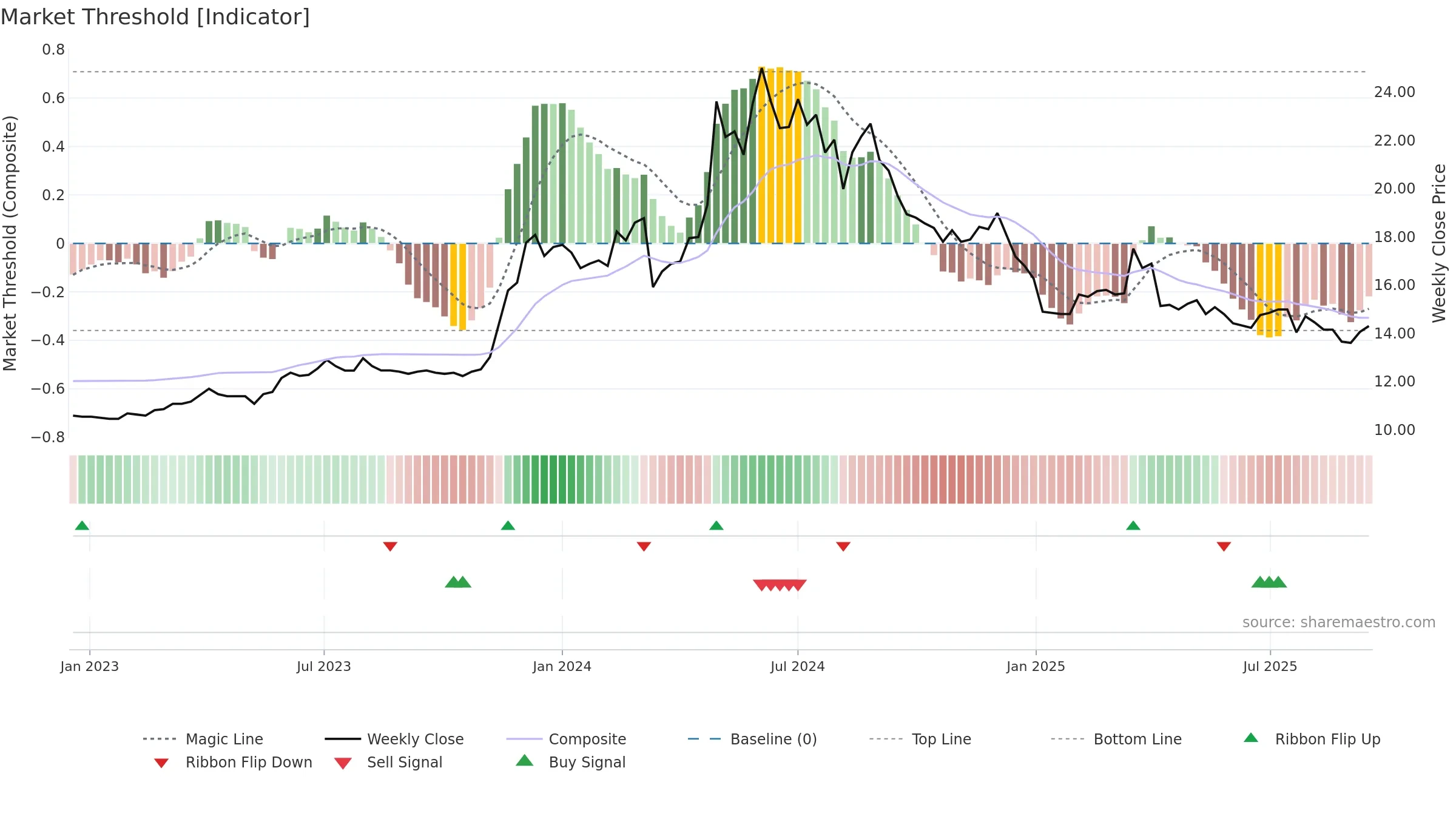Screen dimensions: 1456x819
Task: Click the Jan 2024 x-axis label
Action: pos(562,666)
